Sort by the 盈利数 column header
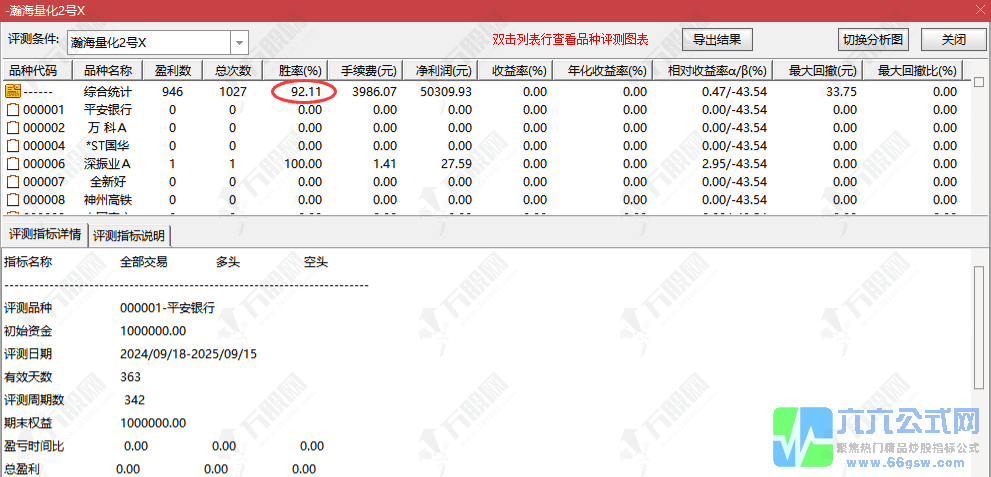Image resolution: width=991 pixels, height=477 pixels. (x=172, y=69)
